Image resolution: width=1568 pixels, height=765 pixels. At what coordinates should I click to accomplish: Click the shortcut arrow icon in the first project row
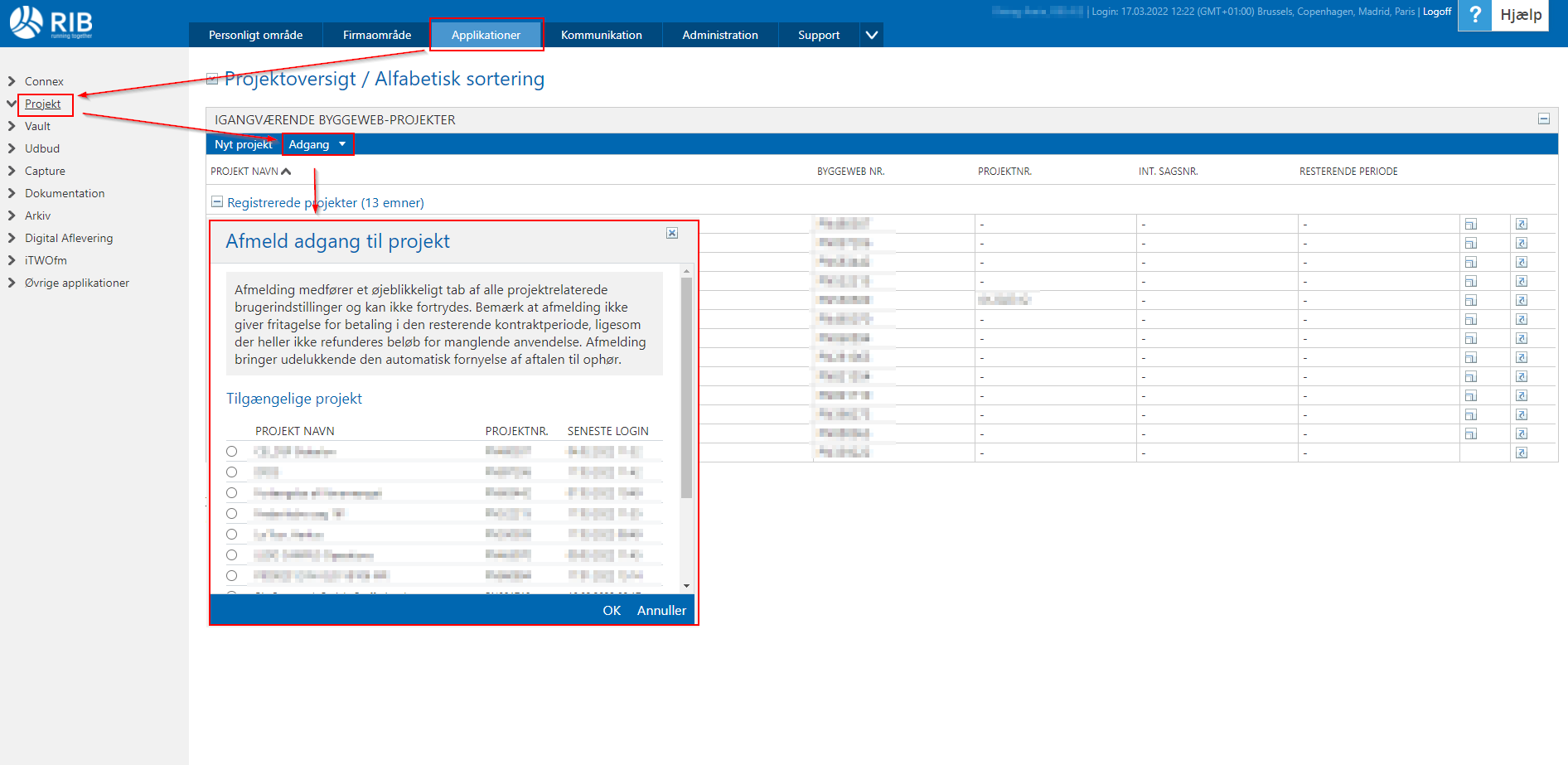pos(1521,225)
